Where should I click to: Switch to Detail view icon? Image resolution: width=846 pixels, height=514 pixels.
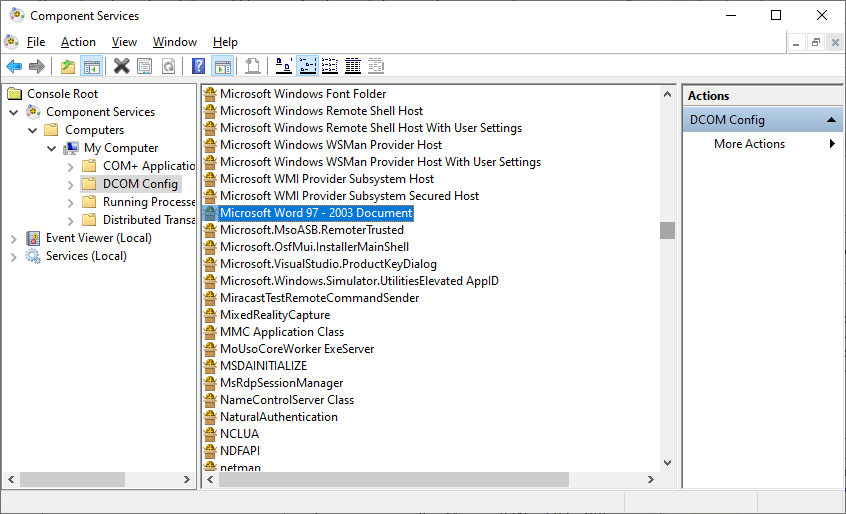click(353, 66)
